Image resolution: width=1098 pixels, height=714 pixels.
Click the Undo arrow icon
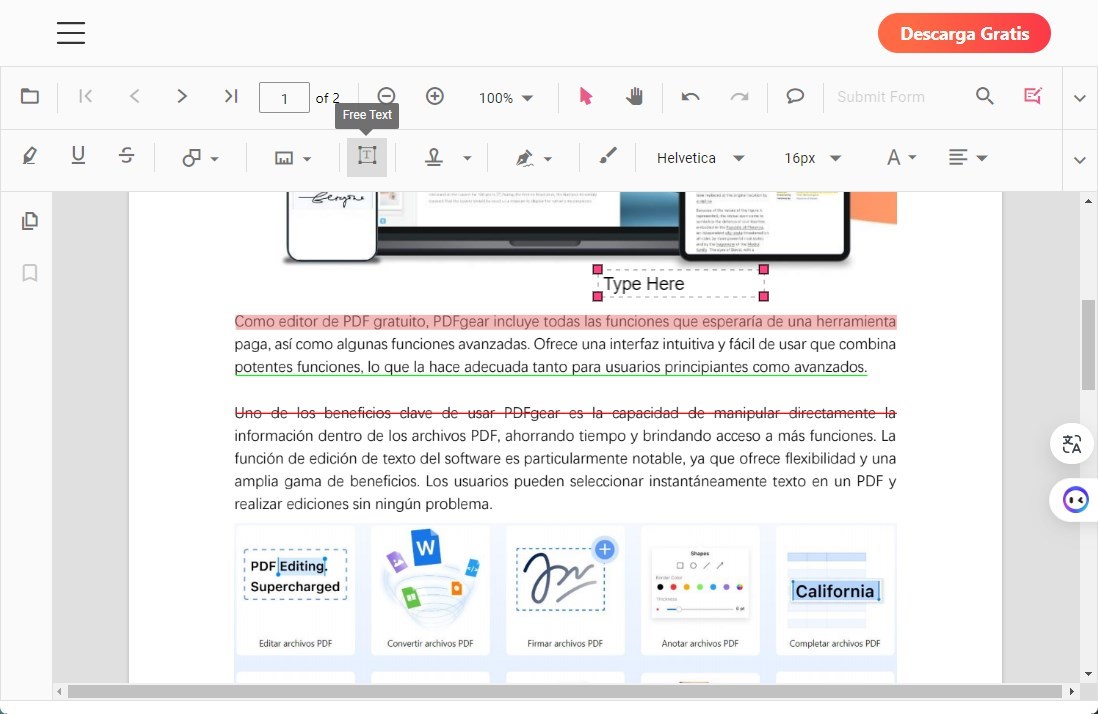point(691,96)
